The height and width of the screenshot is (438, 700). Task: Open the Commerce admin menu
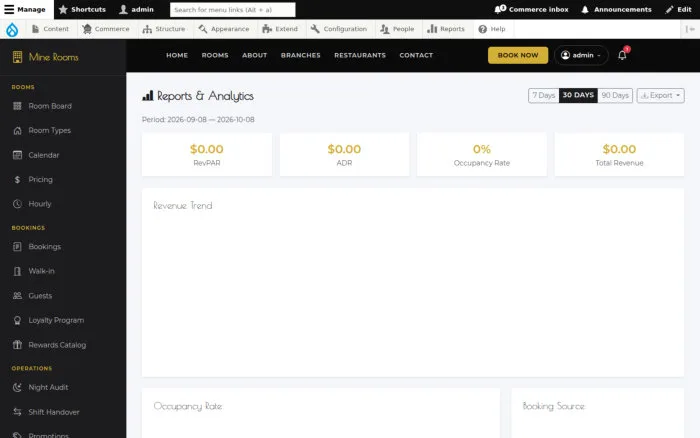[106, 29]
